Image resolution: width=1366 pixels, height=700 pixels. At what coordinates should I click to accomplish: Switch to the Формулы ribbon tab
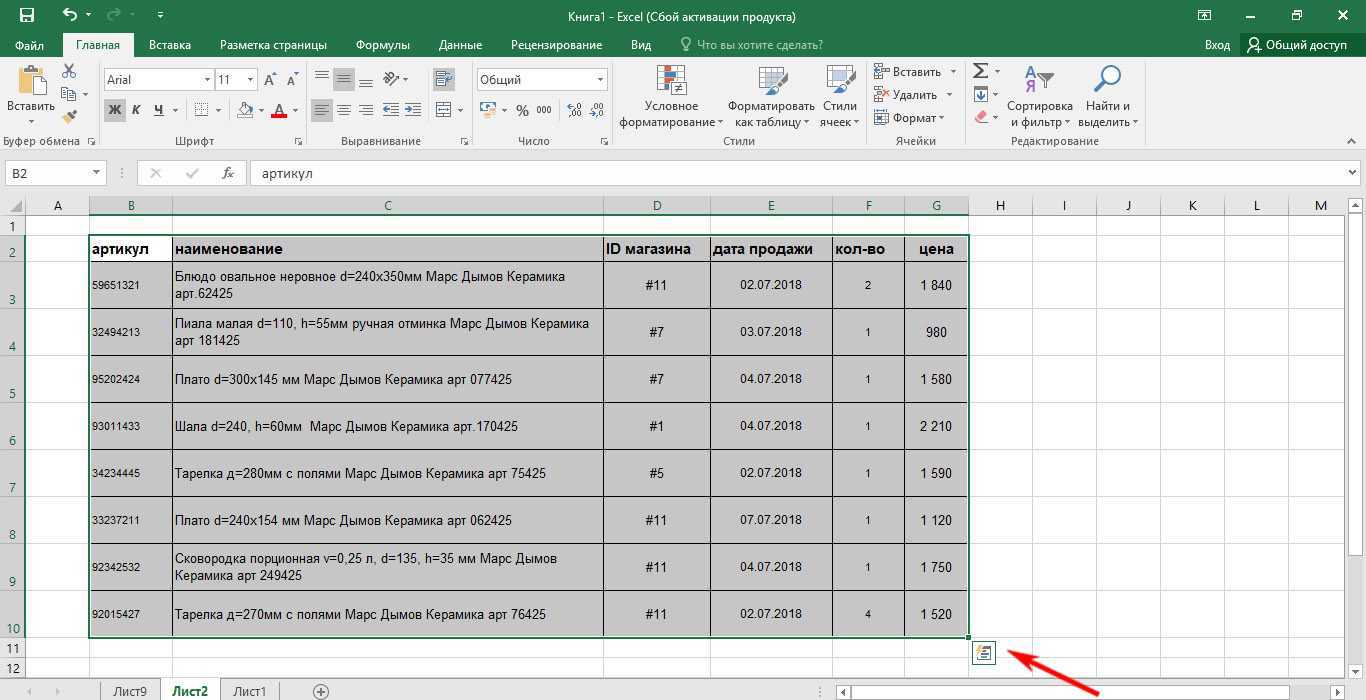[x=382, y=45]
